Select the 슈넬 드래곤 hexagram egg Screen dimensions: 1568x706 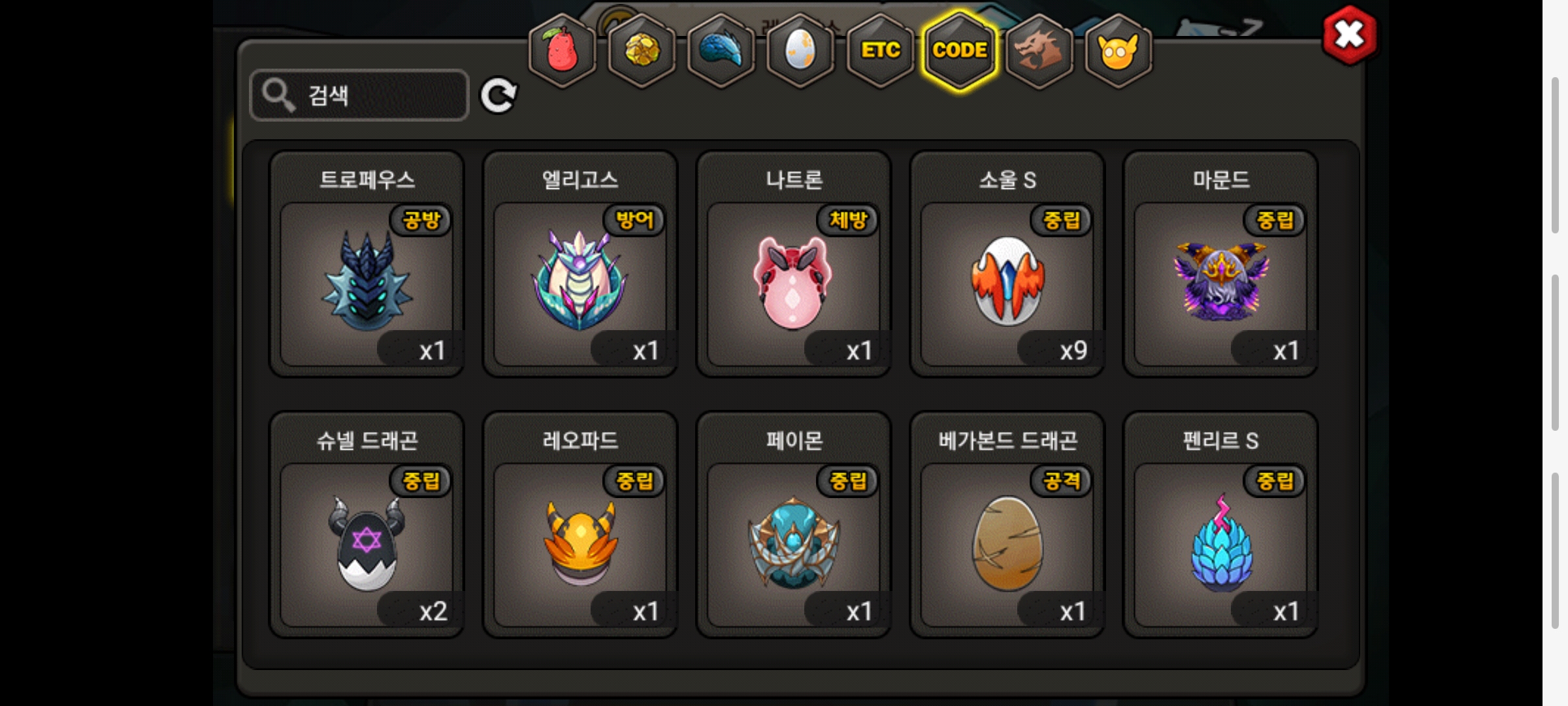pos(367,524)
